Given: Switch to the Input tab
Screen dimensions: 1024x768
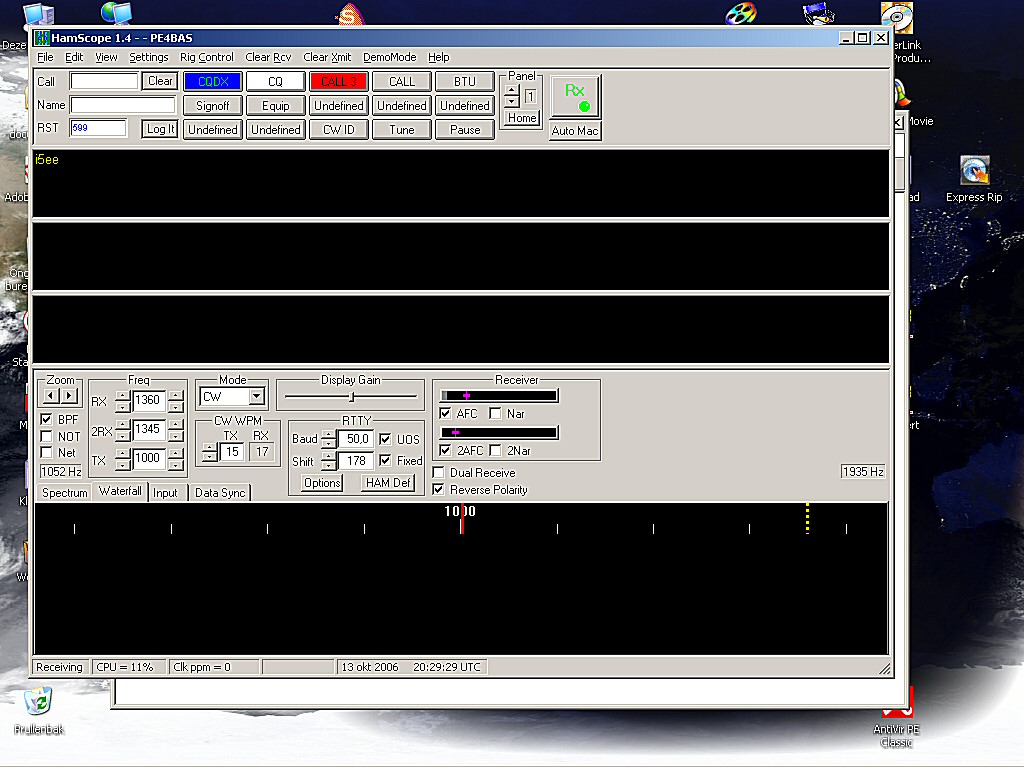Looking at the screenshot, I should (165, 492).
